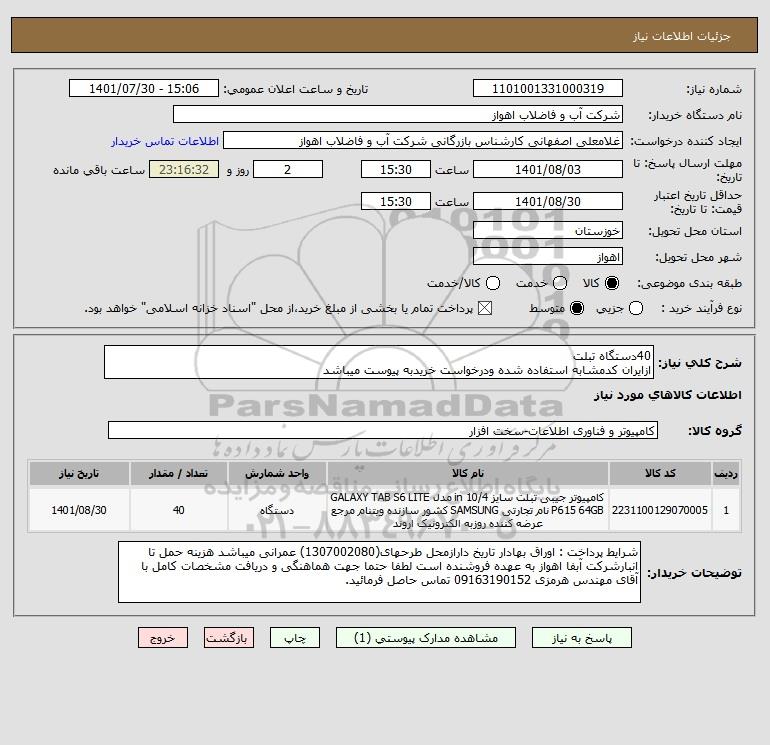Click the unit cell 'دستگاه'
This screenshot has width=770, height=745.
(277, 510)
